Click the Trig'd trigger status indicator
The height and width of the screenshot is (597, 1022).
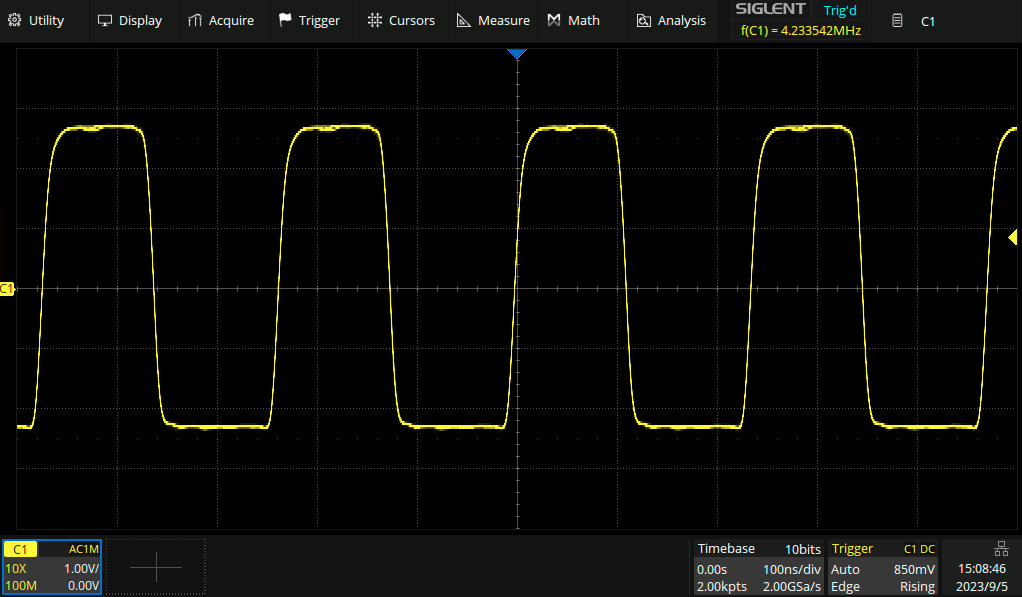click(x=839, y=10)
